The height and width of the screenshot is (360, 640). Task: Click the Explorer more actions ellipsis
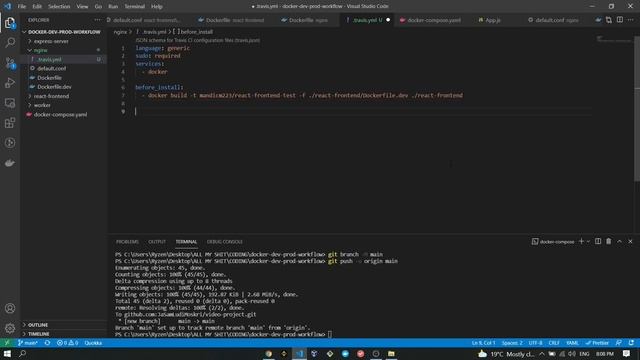click(97, 20)
